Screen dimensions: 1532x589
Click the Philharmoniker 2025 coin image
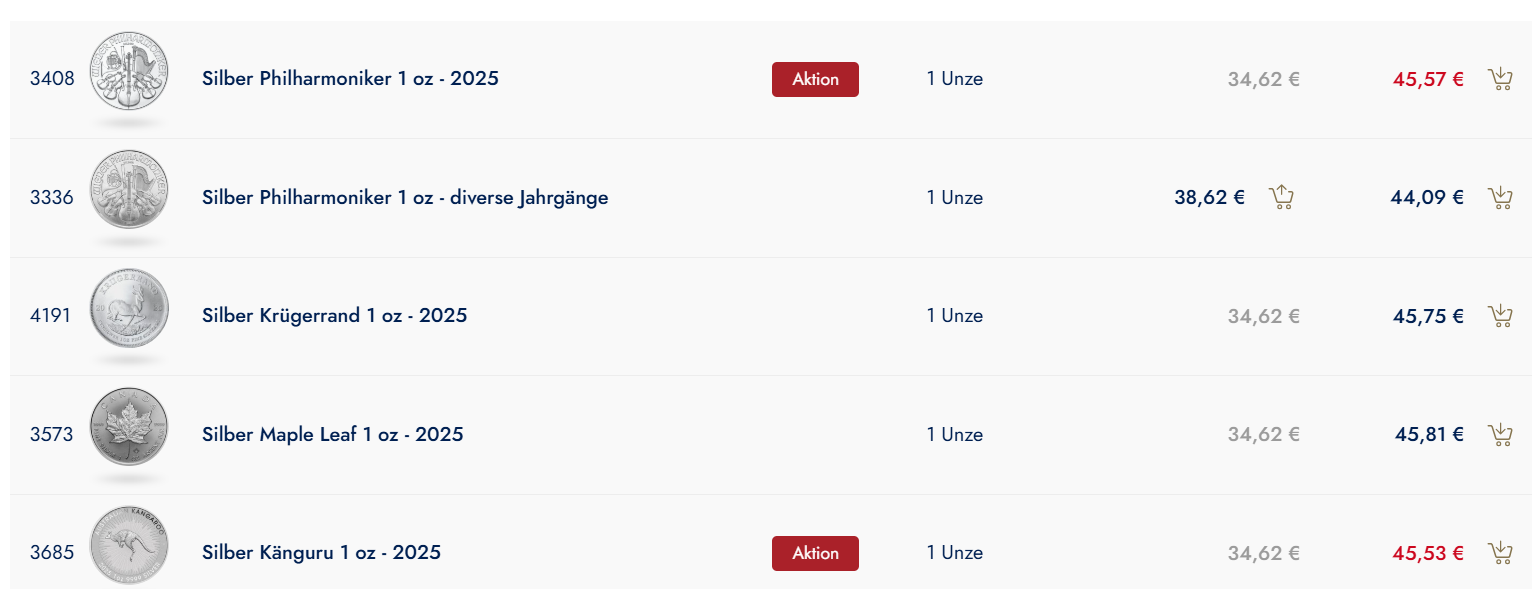129,72
